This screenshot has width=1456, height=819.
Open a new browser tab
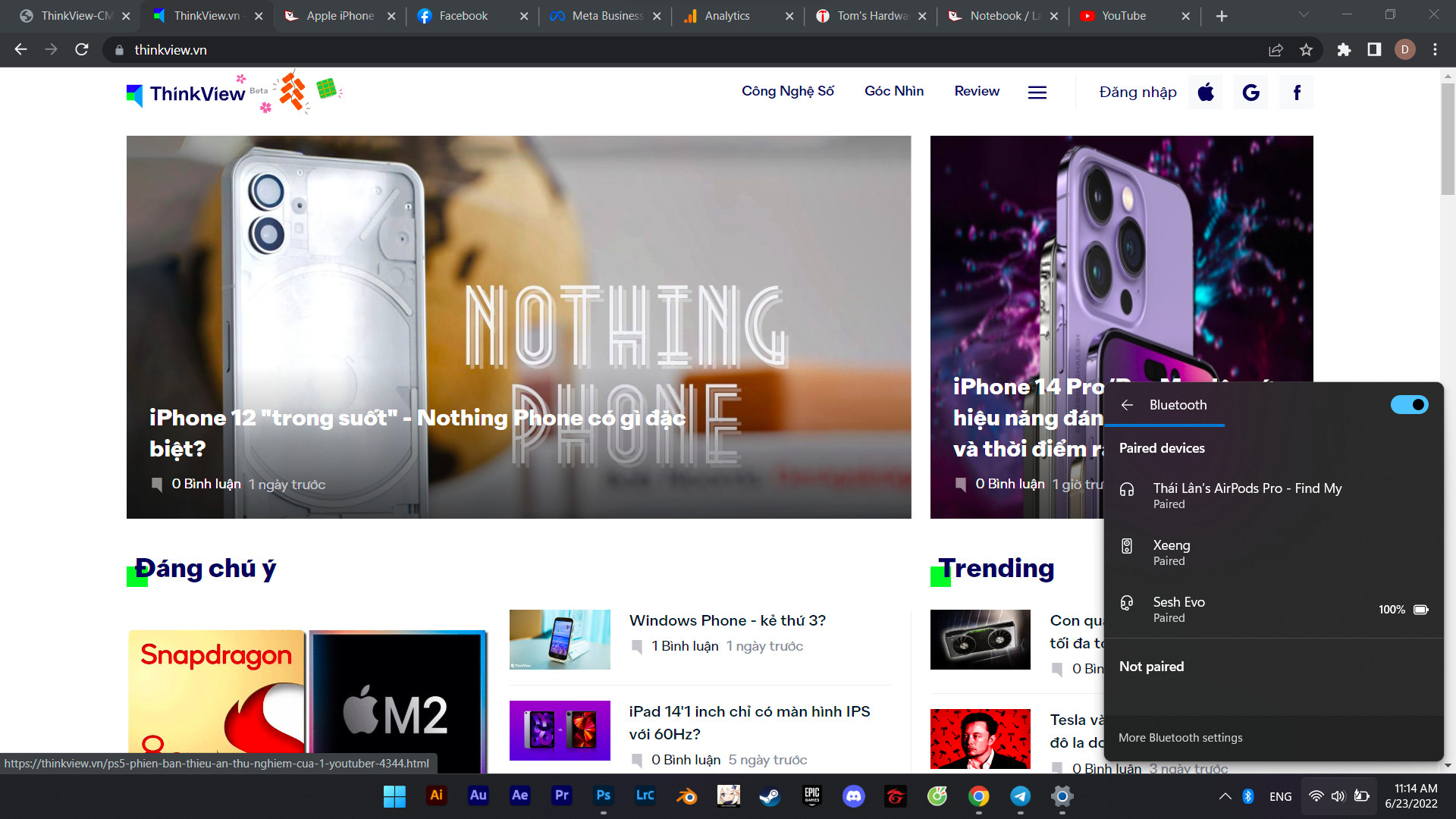pos(1222,16)
